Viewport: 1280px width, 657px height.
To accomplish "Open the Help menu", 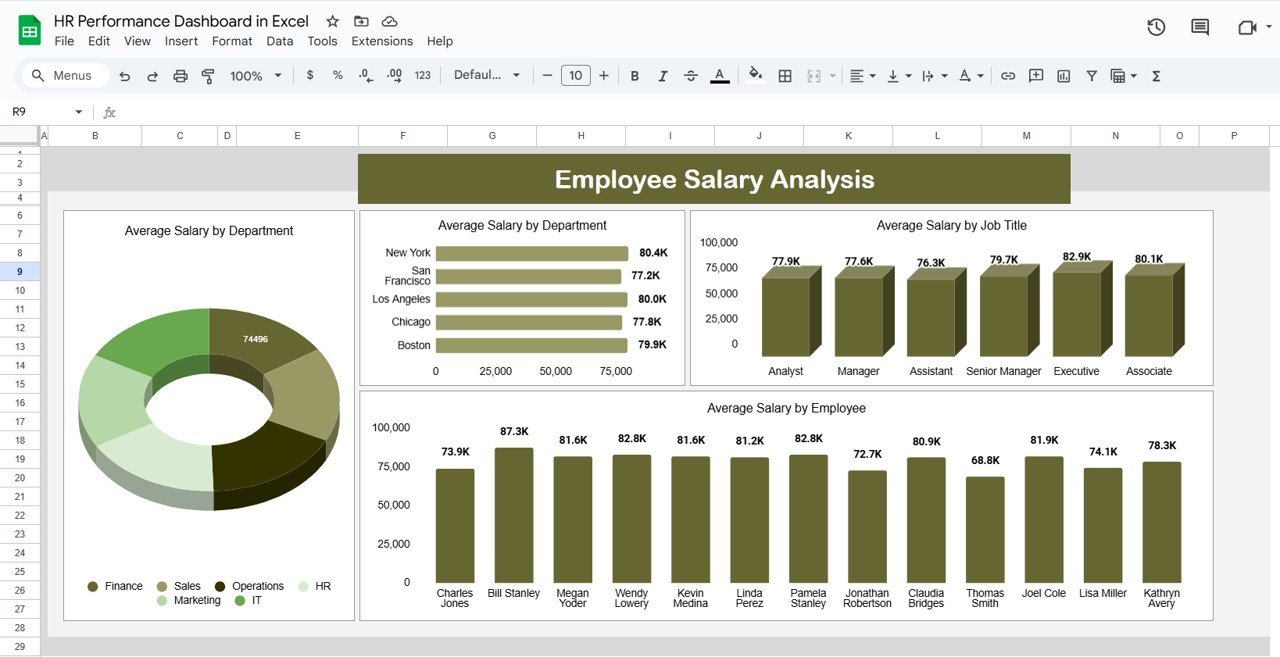I will pos(440,41).
